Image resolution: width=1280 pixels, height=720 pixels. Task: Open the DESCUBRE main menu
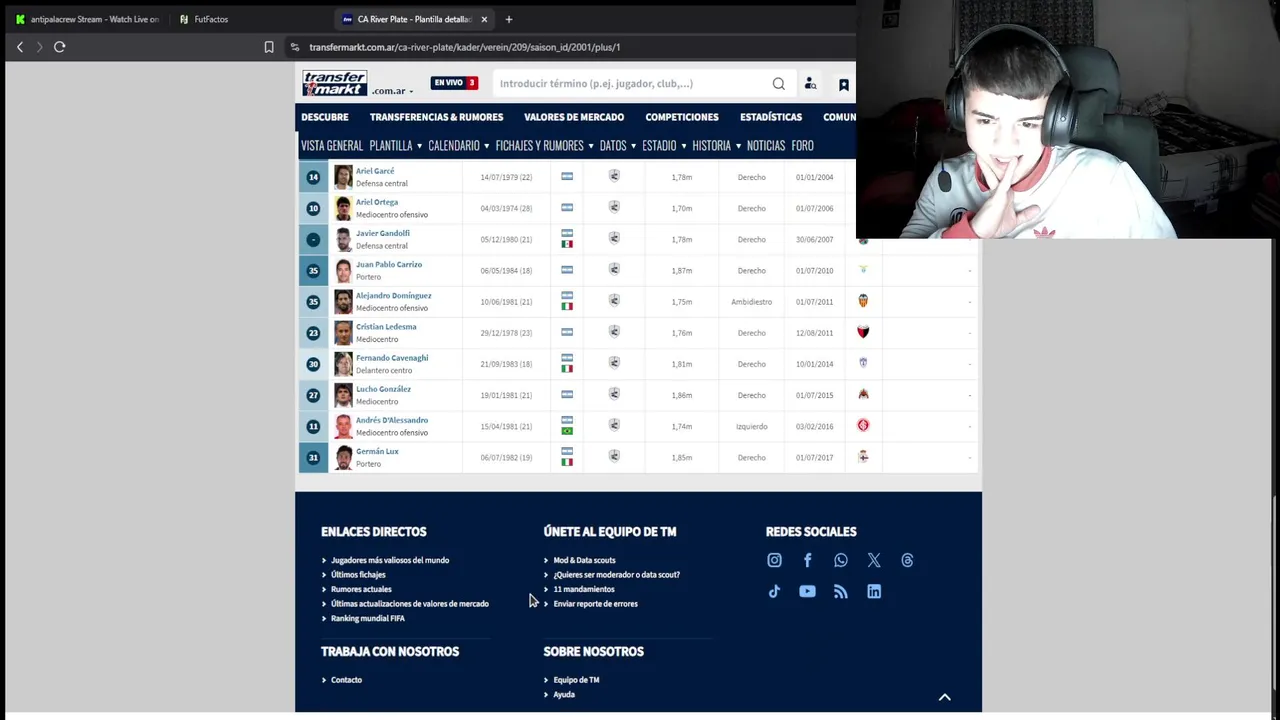point(325,117)
